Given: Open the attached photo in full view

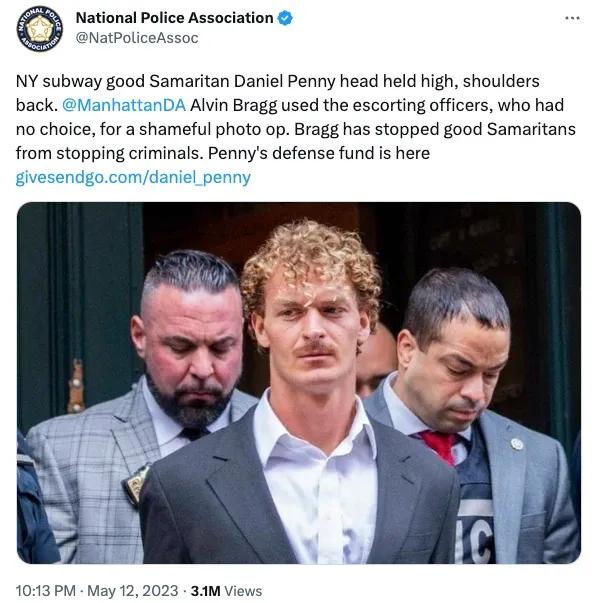Looking at the screenshot, I should pos(299,383).
